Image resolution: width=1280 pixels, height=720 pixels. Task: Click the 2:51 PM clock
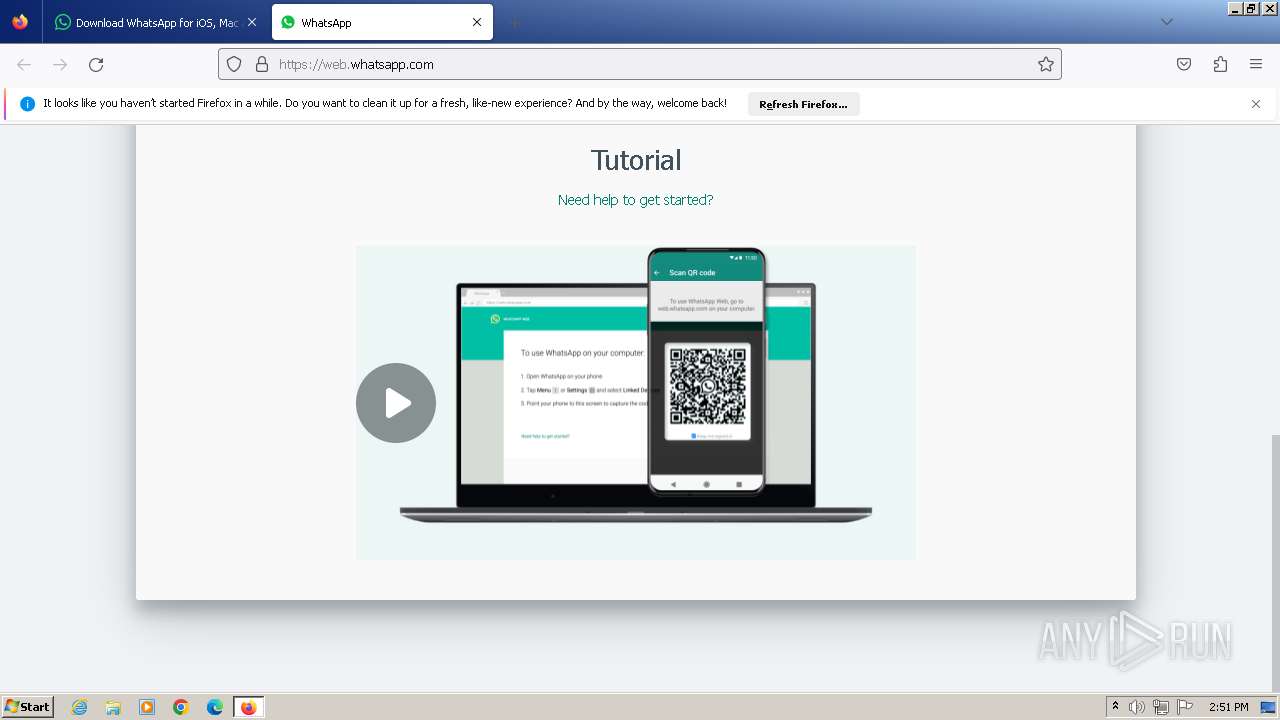(1228, 707)
